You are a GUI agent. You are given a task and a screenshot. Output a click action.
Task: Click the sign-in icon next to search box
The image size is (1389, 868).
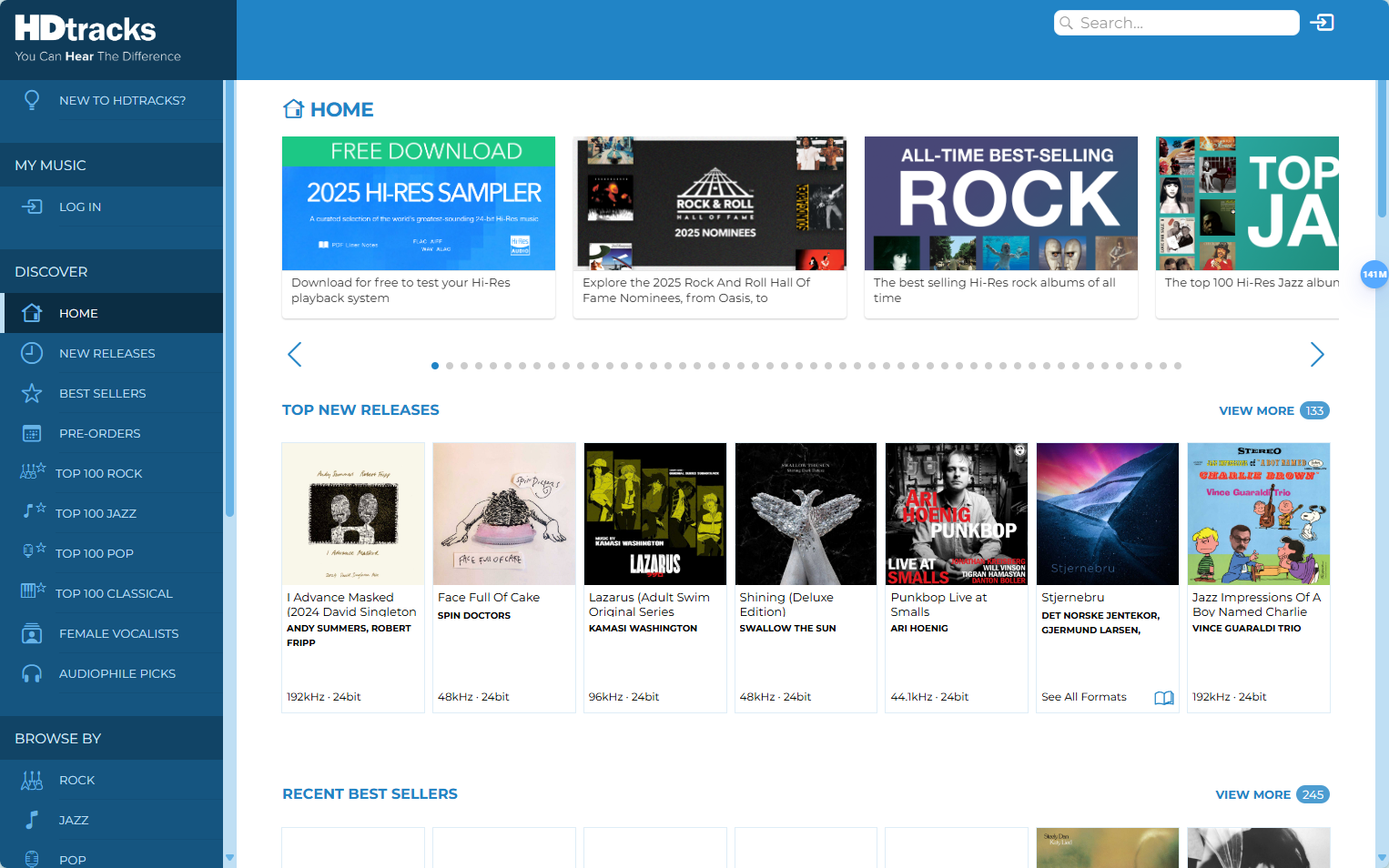(x=1322, y=23)
